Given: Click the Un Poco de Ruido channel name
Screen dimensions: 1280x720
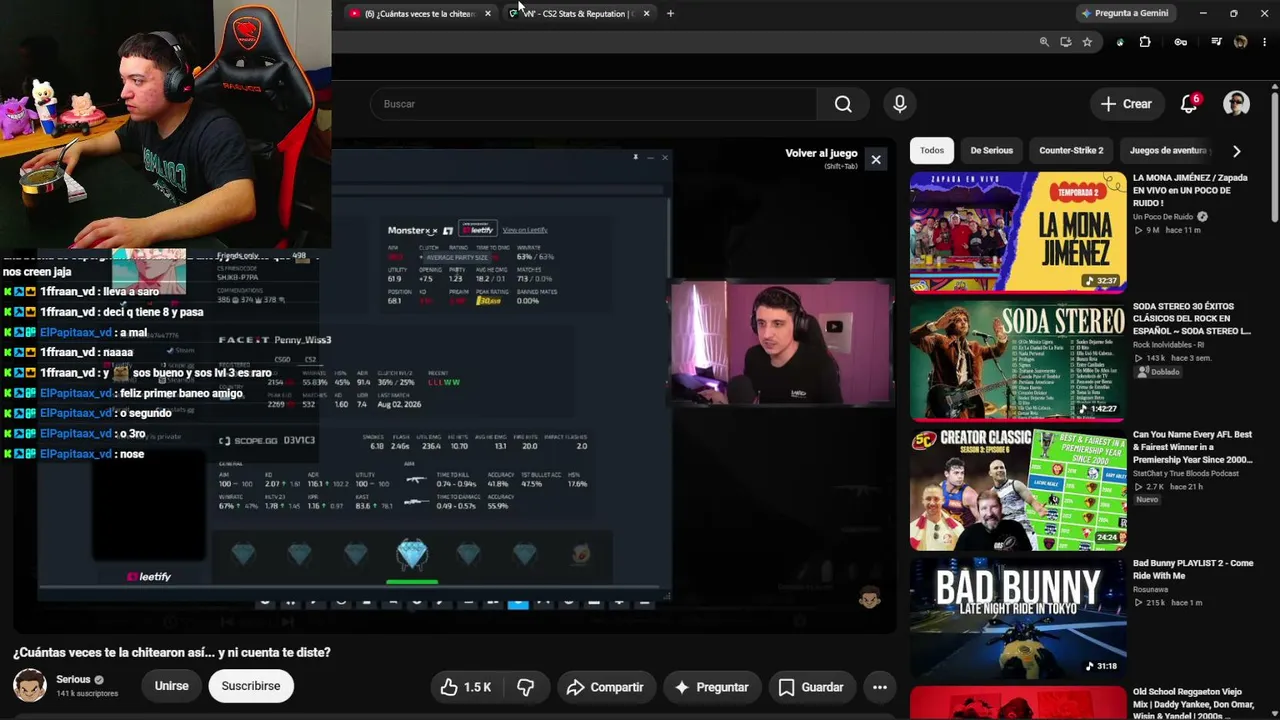Looking at the screenshot, I should pos(1164,217).
